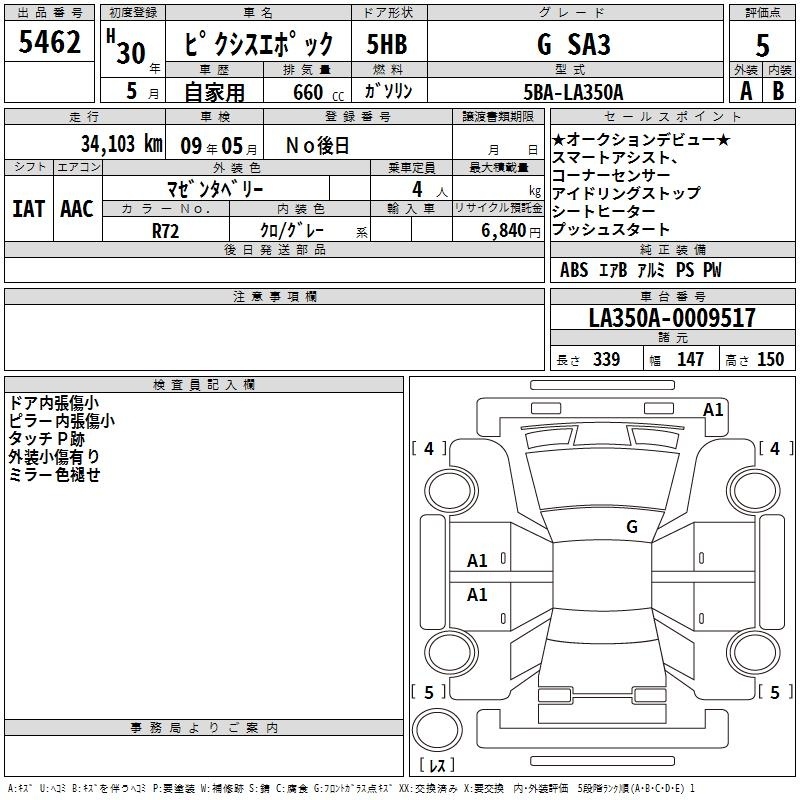800x800 pixels.
Task: Select the front-left tire marker [4]
Action: coord(429,449)
